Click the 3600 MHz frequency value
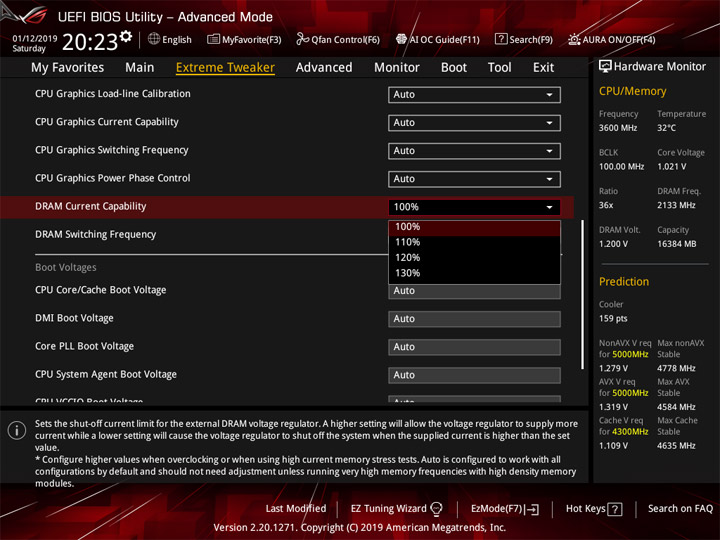720x540 pixels. click(618, 128)
